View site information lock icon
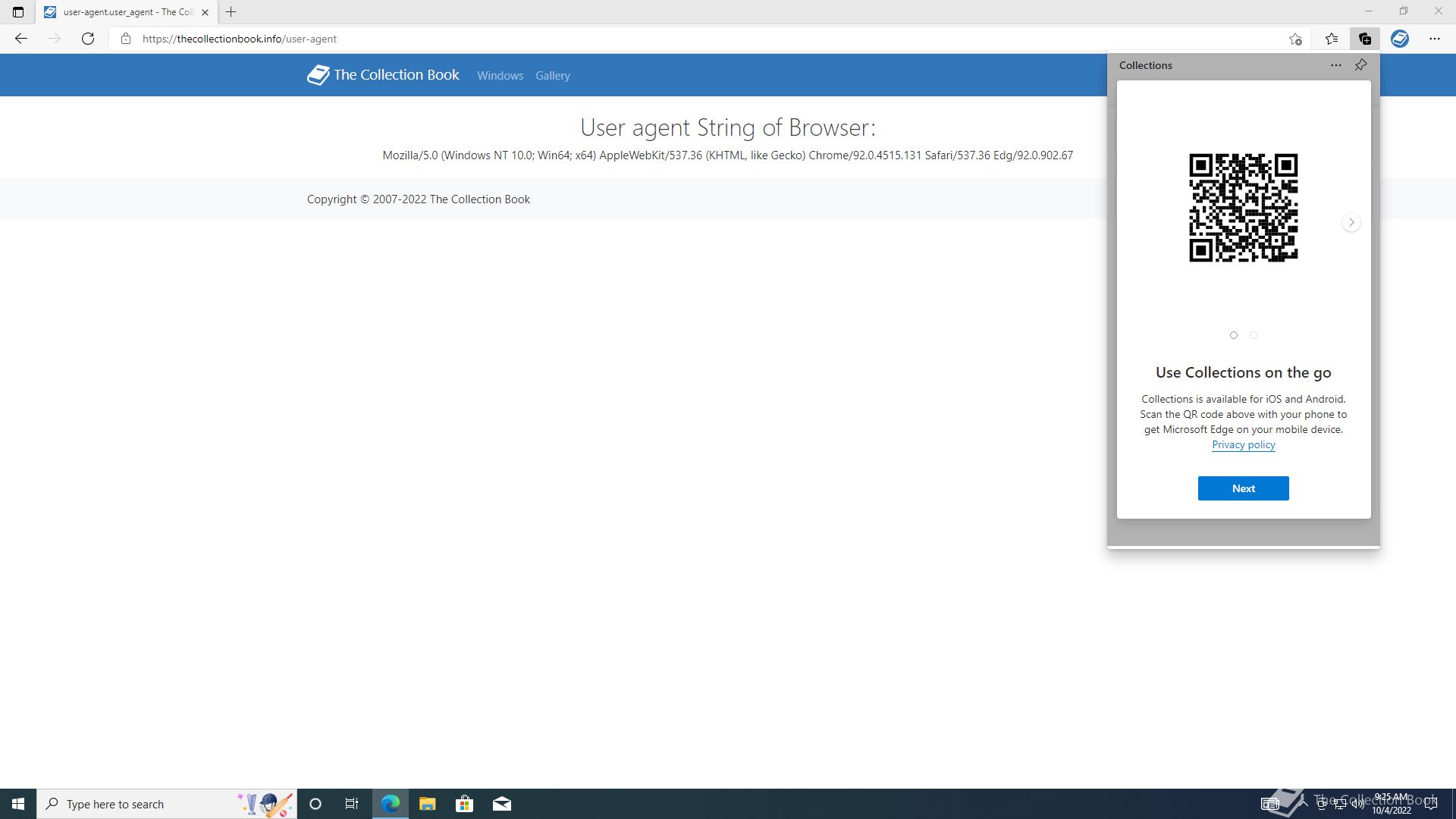 point(126,39)
